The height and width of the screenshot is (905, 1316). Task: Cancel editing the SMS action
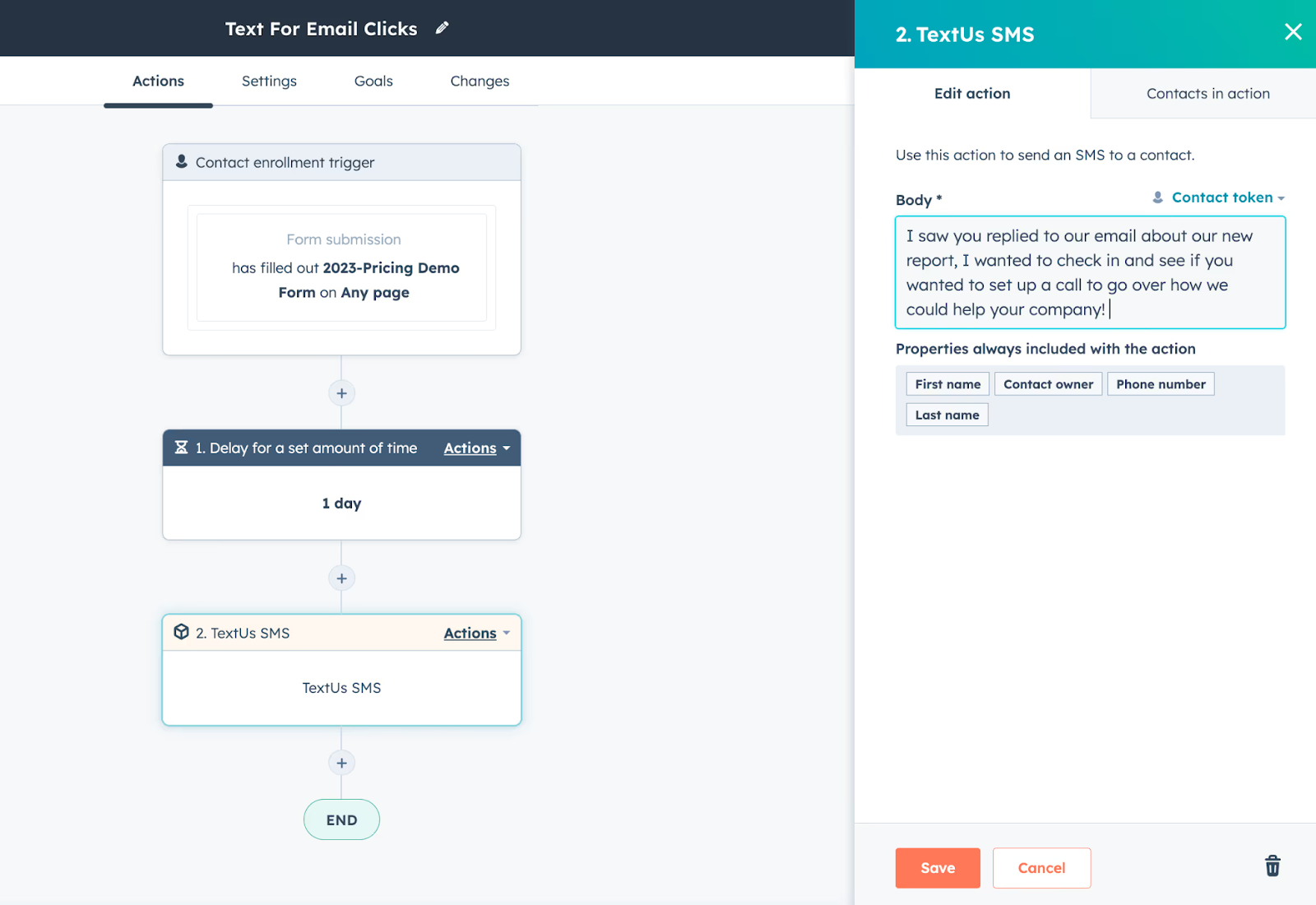point(1041,867)
